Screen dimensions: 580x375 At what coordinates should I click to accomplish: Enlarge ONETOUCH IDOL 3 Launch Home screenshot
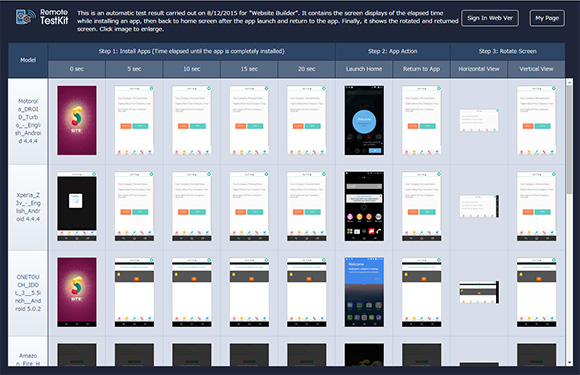coord(364,292)
